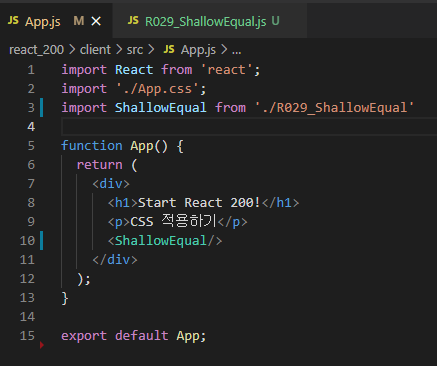The height and width of the screenshot is (366, 437).
Task: Click the './R029_ShallowEqual' import path
Action: [x=334, y=108]
